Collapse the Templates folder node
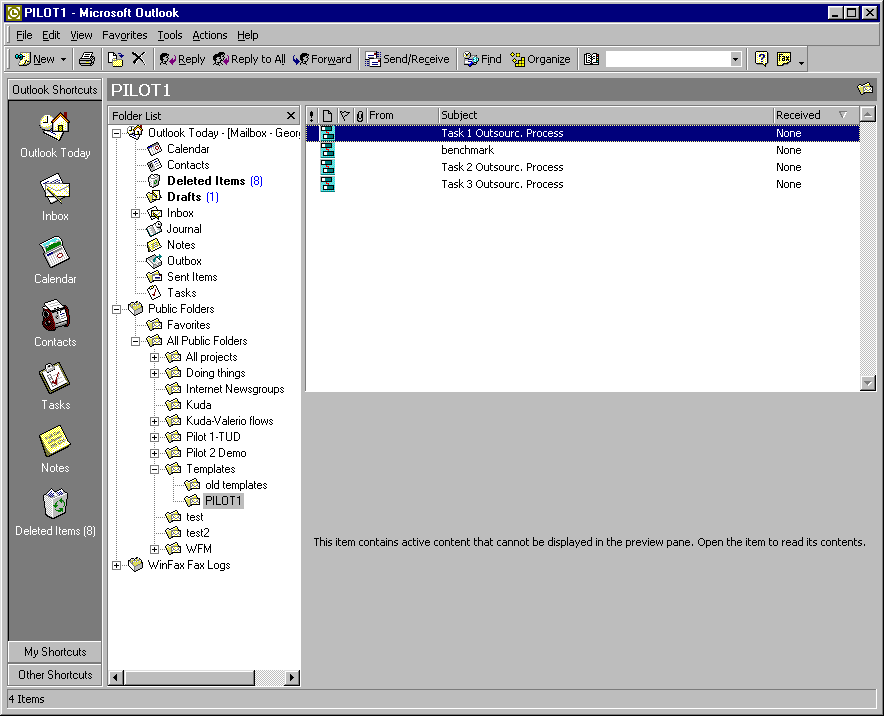 154,469
